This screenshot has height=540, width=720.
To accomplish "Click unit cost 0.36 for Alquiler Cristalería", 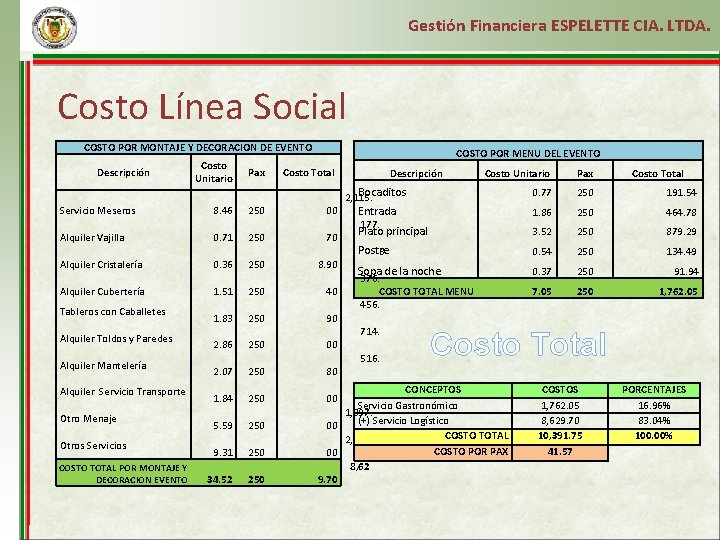I will (x=223, y=265).
